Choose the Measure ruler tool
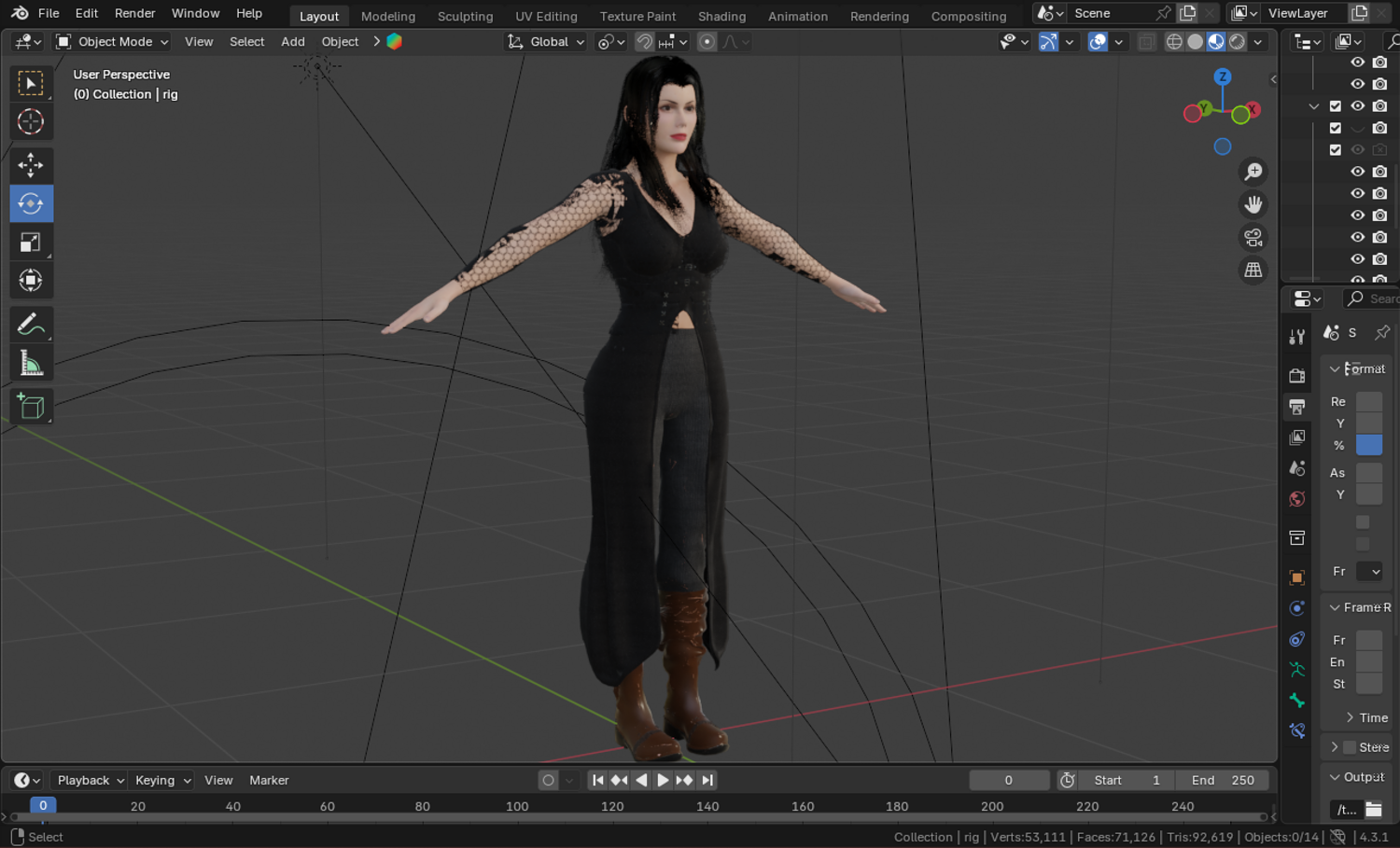Viewport: 1400px width, 848px height. 31,364
